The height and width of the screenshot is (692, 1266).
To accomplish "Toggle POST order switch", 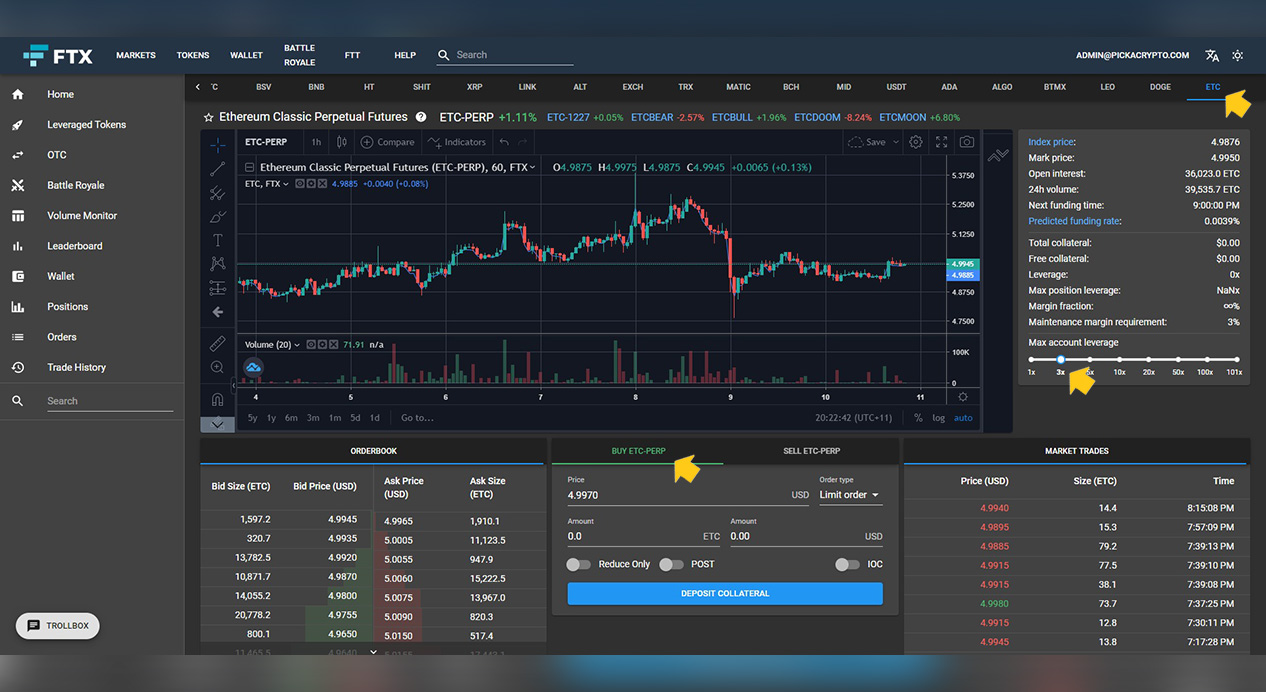I will 671,564.
